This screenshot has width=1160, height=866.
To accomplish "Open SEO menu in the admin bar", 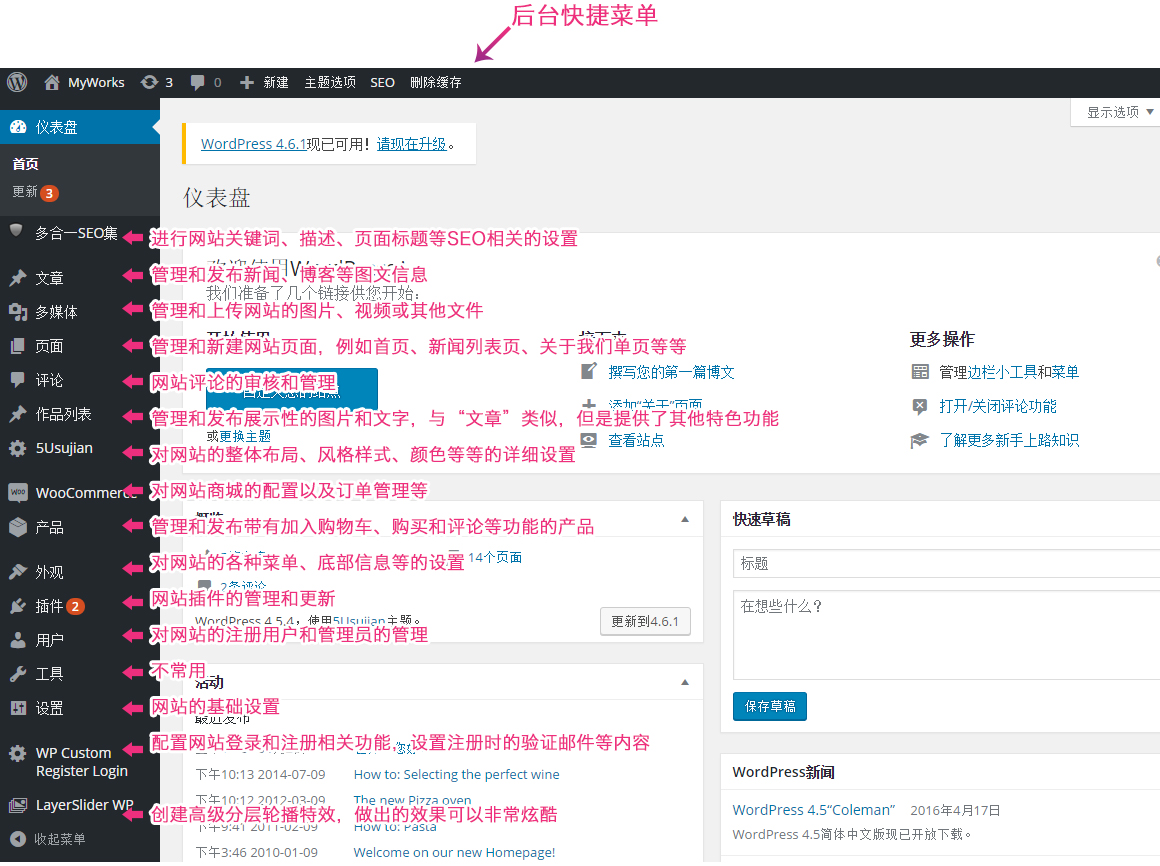I will pos(382,82).
